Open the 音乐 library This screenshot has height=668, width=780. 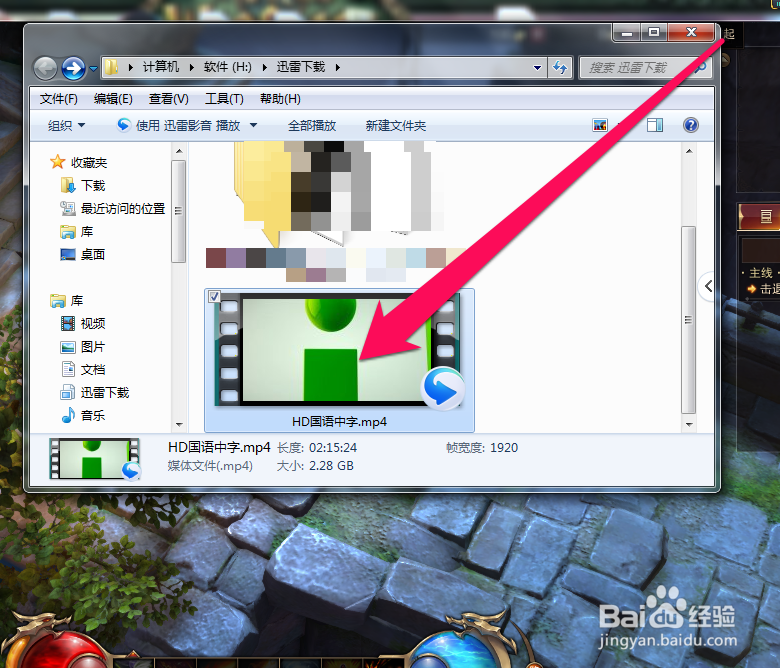pos(83,415)
